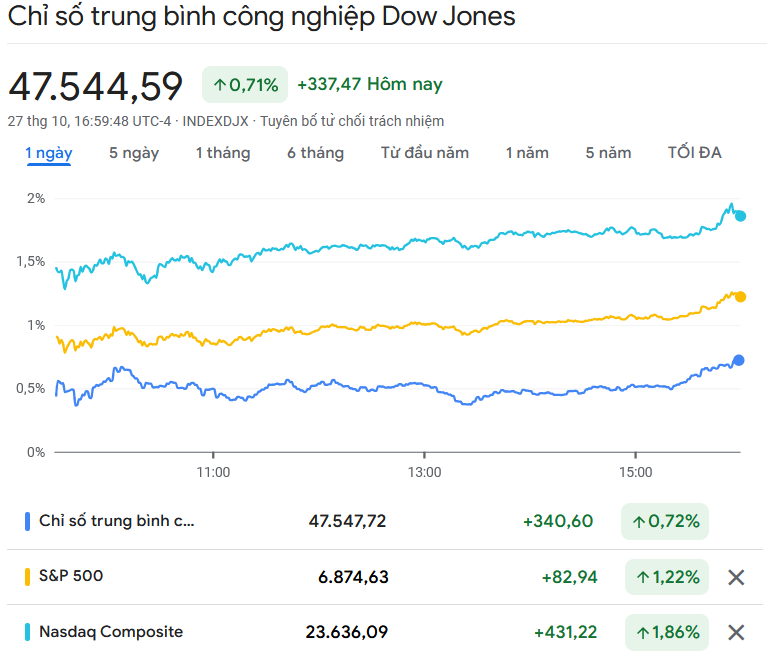Click the 1,22% up-arrow badge for S&P 500
The height and width of the screenshot is (654, 767).
(665, 577)
